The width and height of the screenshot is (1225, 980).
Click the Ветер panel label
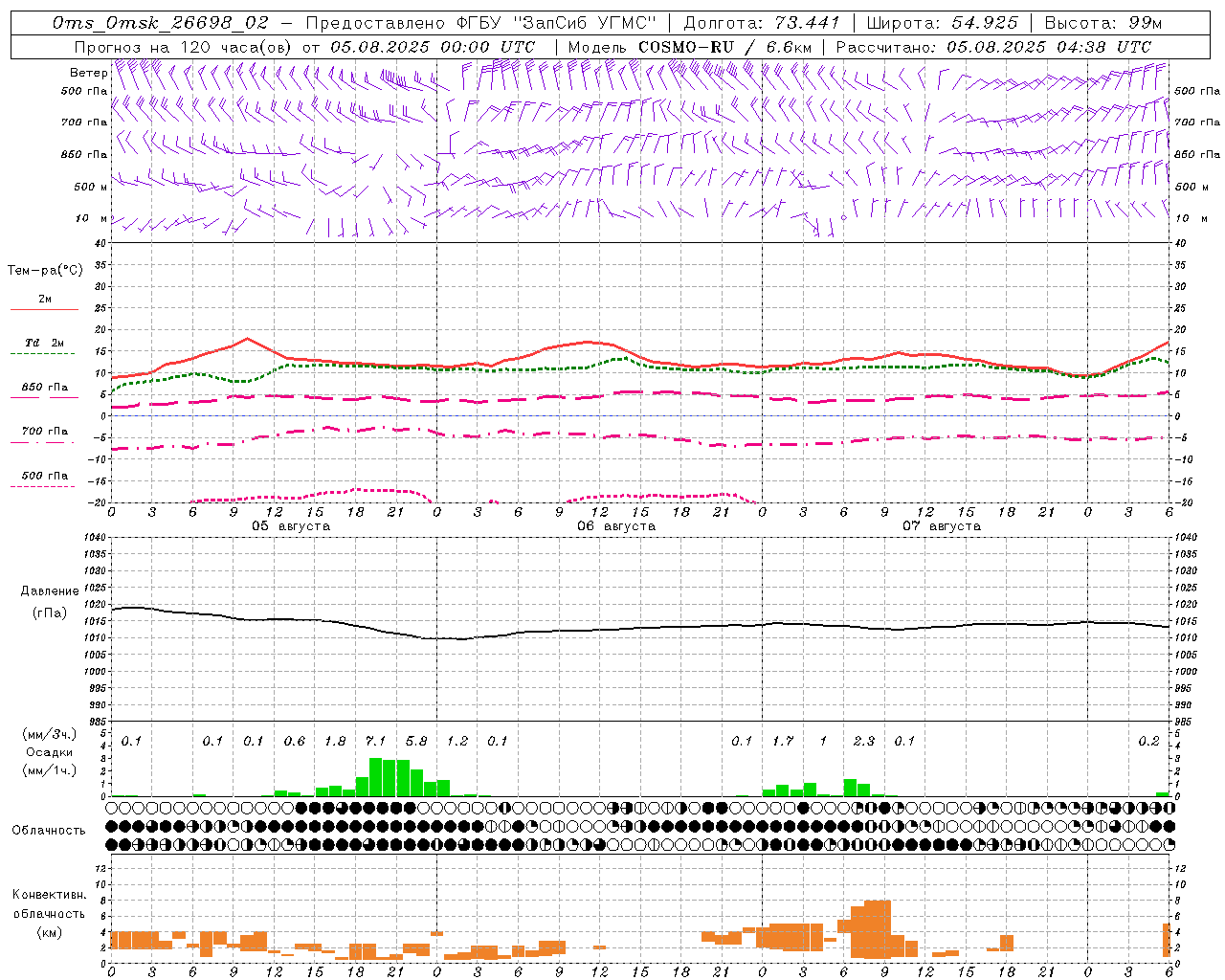click(88, 73)
